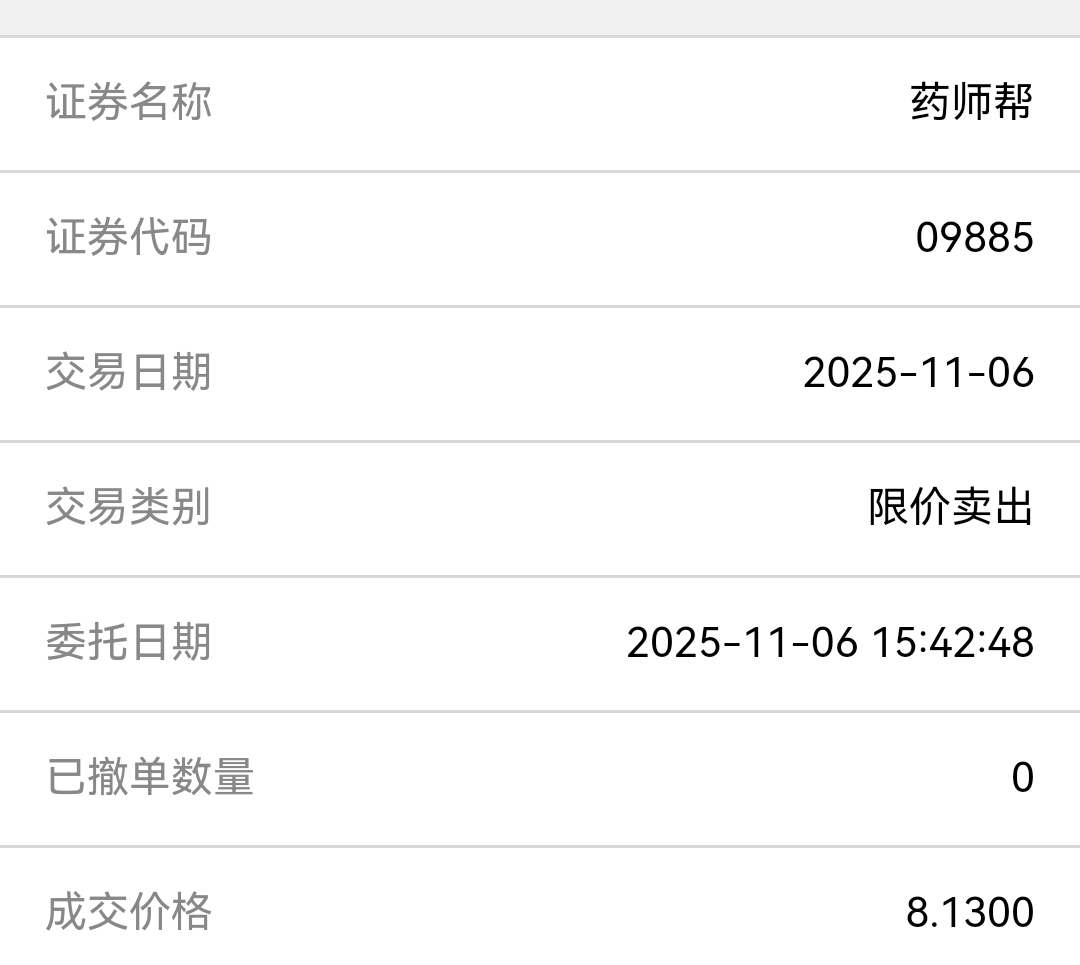Select the executed price 8.1300
Viewport: 1080px width, 965px height.
click(970, 913)
